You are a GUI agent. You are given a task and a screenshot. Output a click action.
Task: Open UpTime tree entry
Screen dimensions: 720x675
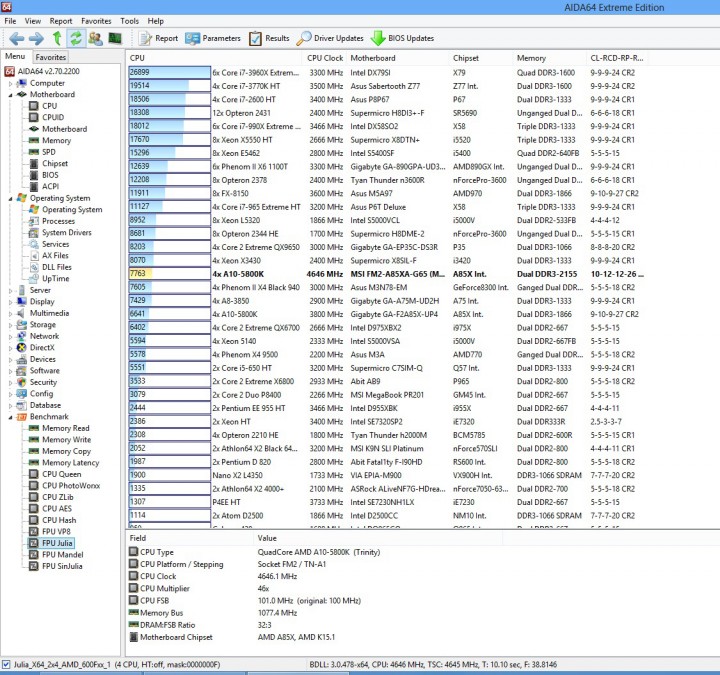(x=49, y=278)
